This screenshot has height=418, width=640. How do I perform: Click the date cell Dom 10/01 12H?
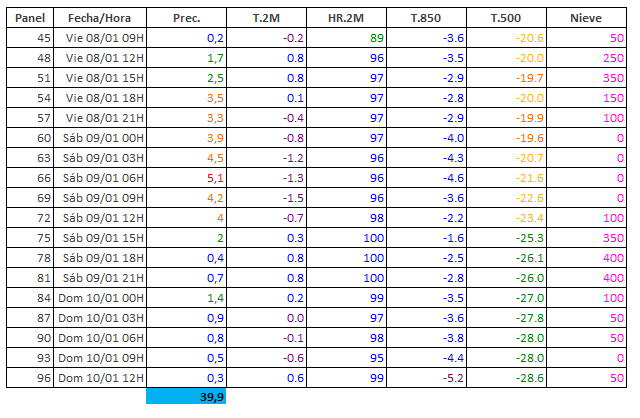click(100, 378)
